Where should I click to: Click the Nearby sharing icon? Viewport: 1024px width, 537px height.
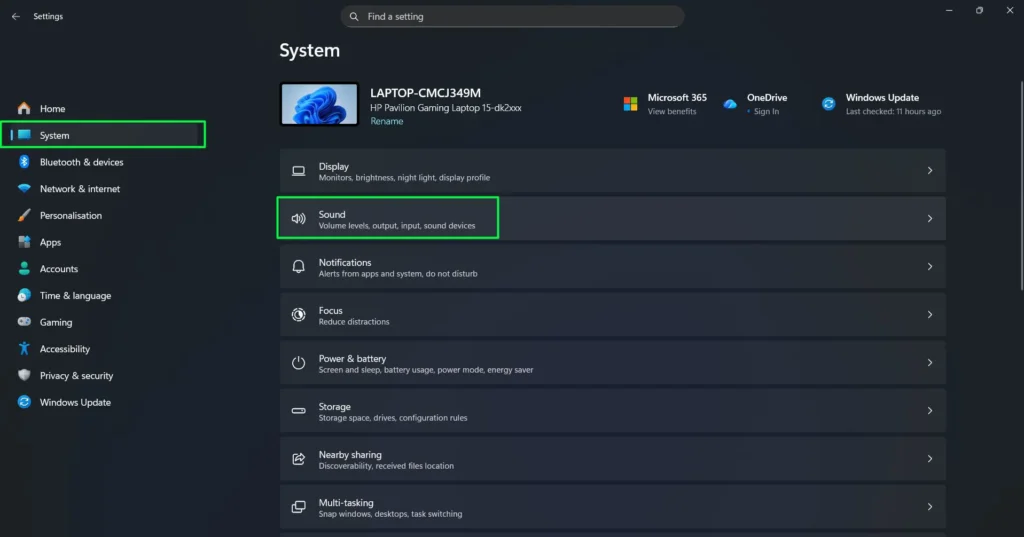(298, 459)
